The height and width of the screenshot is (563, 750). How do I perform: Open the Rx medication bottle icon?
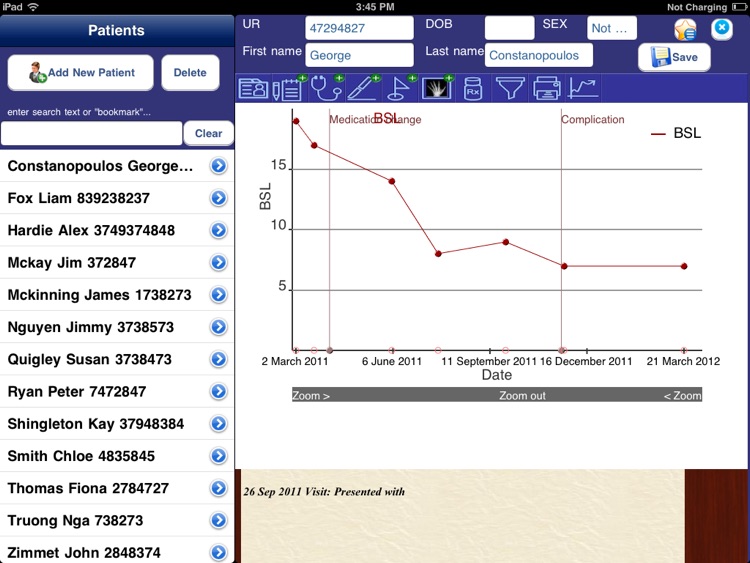(x=472, y=89)
